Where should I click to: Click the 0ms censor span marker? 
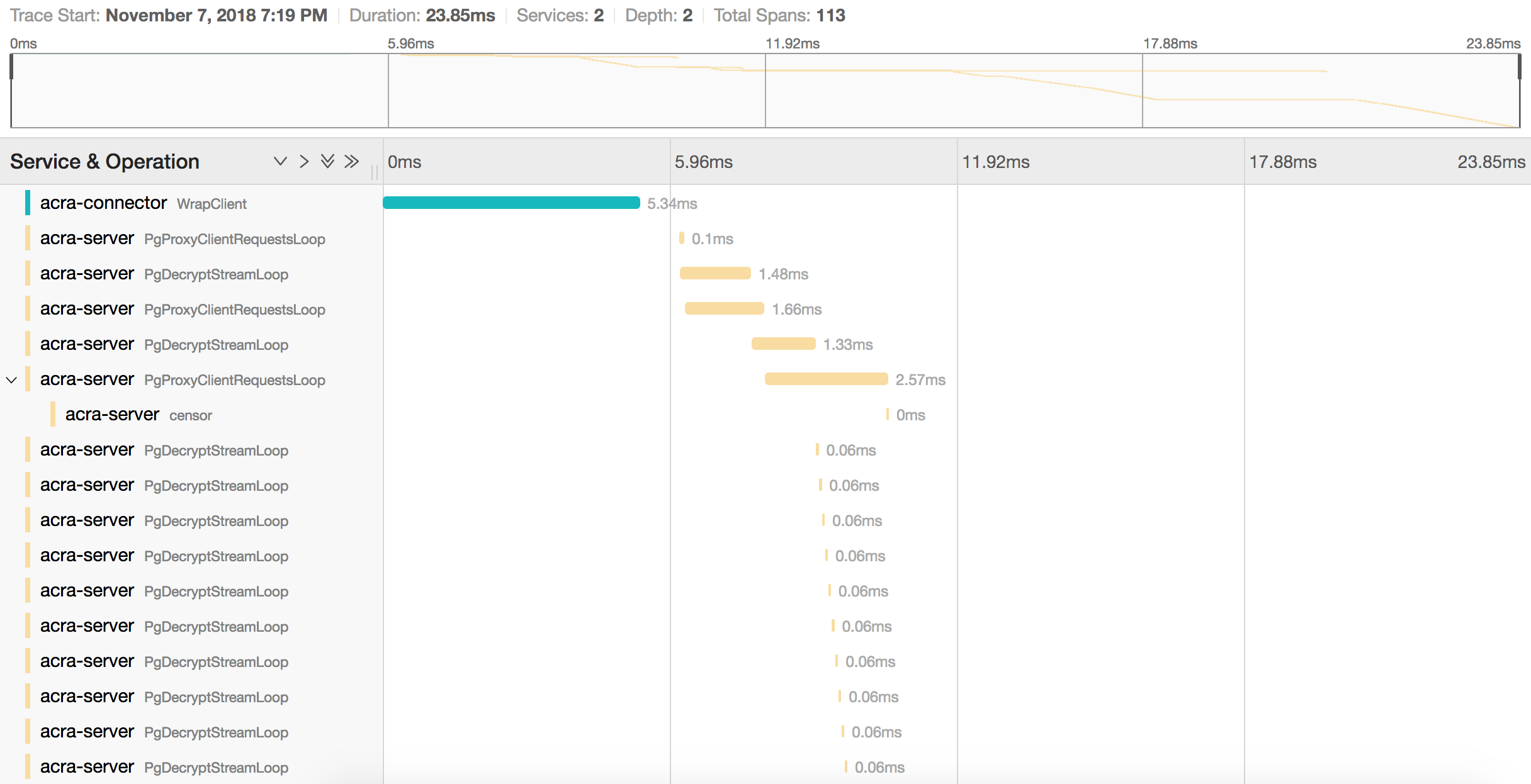click(x=888, y=415)
